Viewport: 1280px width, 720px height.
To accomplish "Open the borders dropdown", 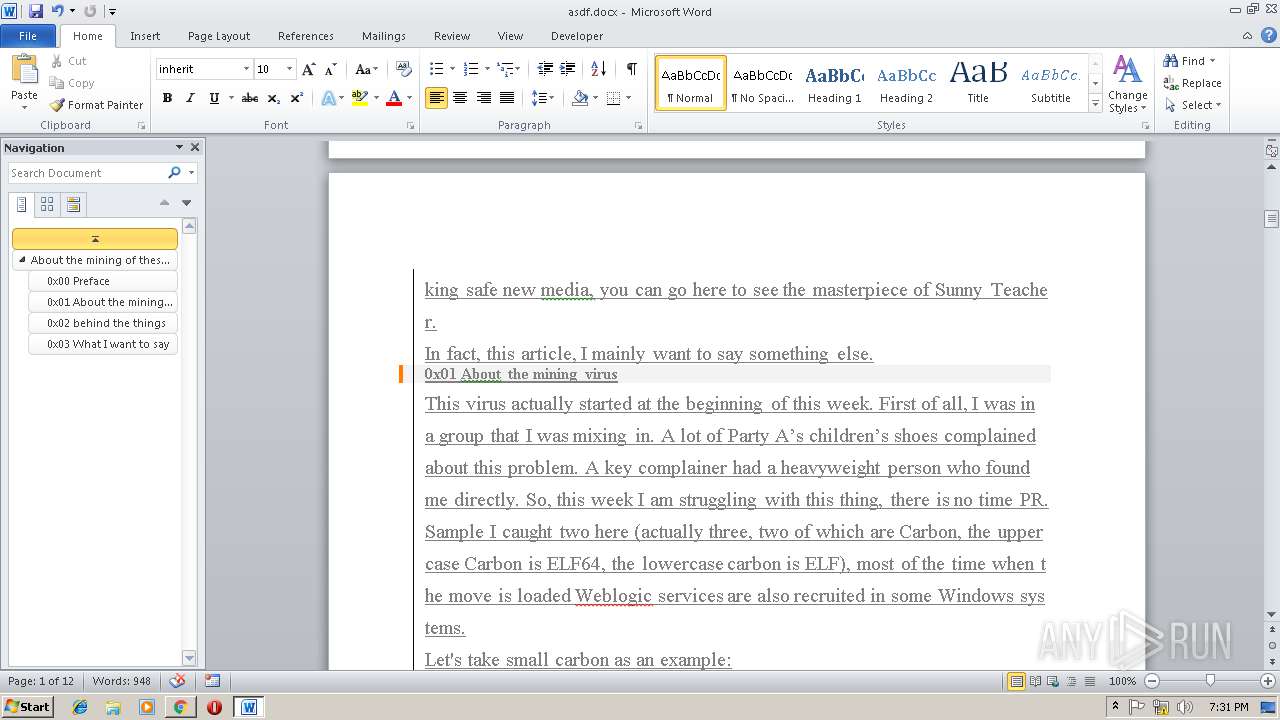I will (627, 98).
